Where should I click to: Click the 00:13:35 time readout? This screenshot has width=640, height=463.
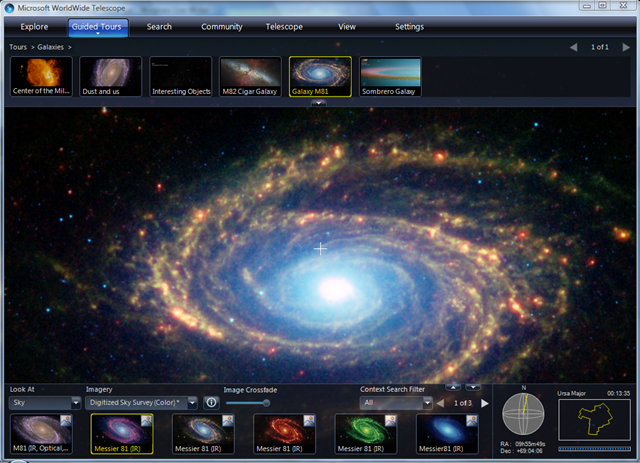[x=618, y=393]
